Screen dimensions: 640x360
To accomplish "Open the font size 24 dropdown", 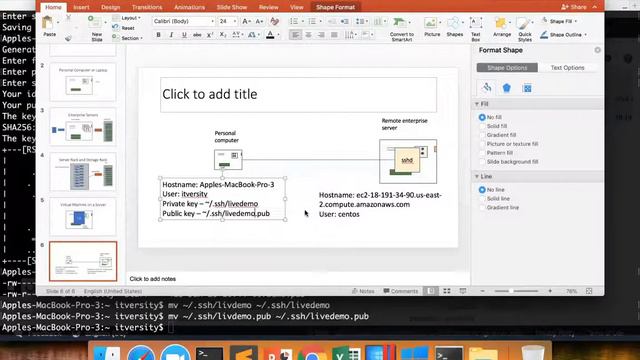I will (x=235, y=21).
